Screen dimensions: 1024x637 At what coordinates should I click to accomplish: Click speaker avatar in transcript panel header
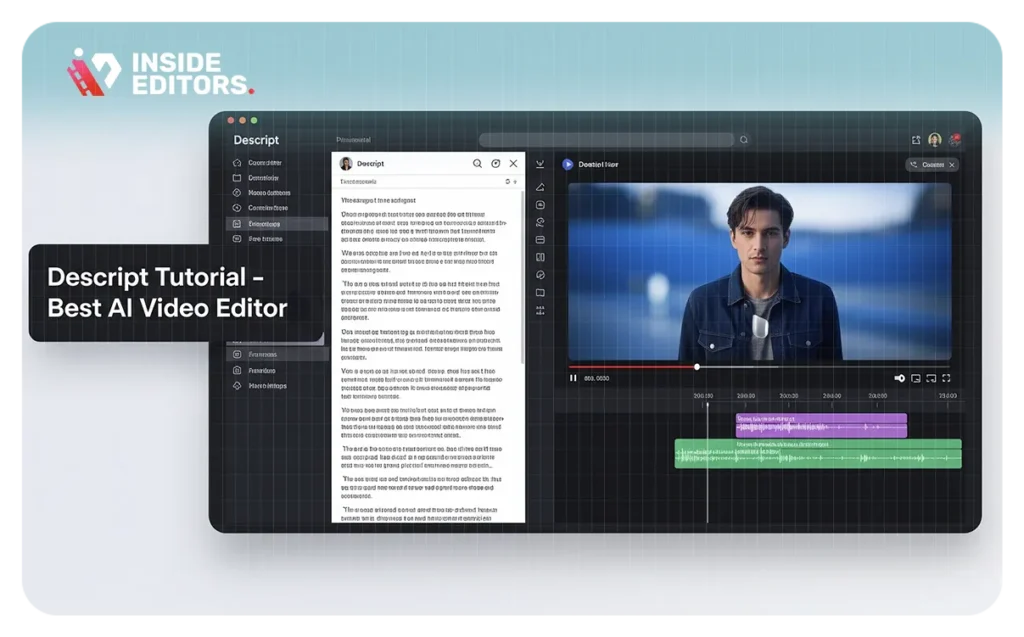click(346, 163)
